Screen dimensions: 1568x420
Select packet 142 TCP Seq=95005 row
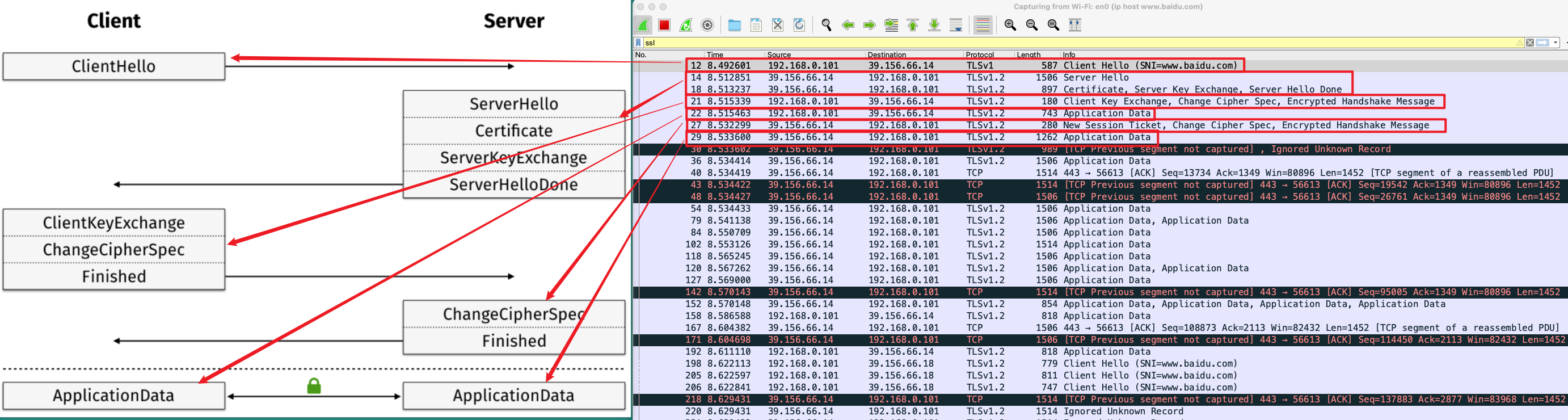pos(1100,292)
